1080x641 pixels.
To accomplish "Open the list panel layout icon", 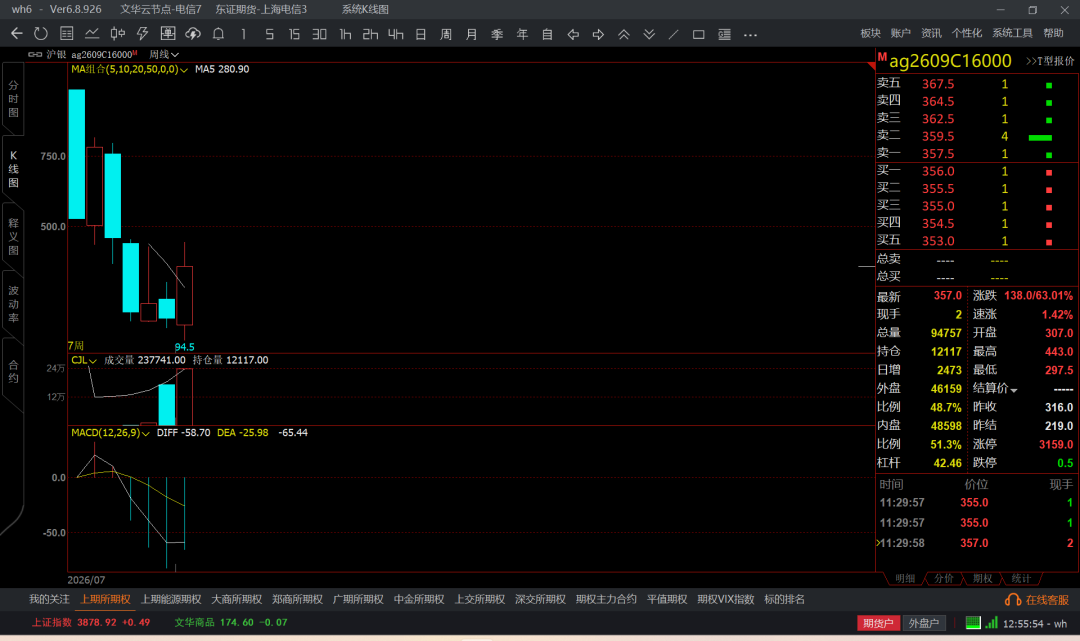I will pyautogui.click(x=725, y=34).
